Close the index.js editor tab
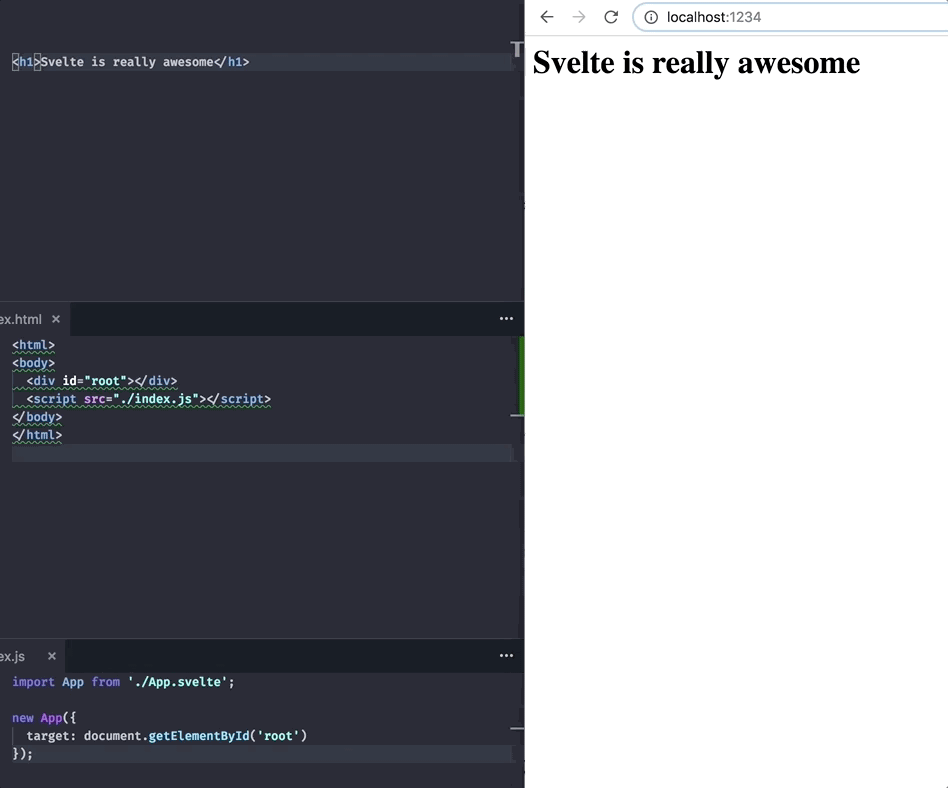The height and width of the screenshot is (788, 948). [52, 656]
